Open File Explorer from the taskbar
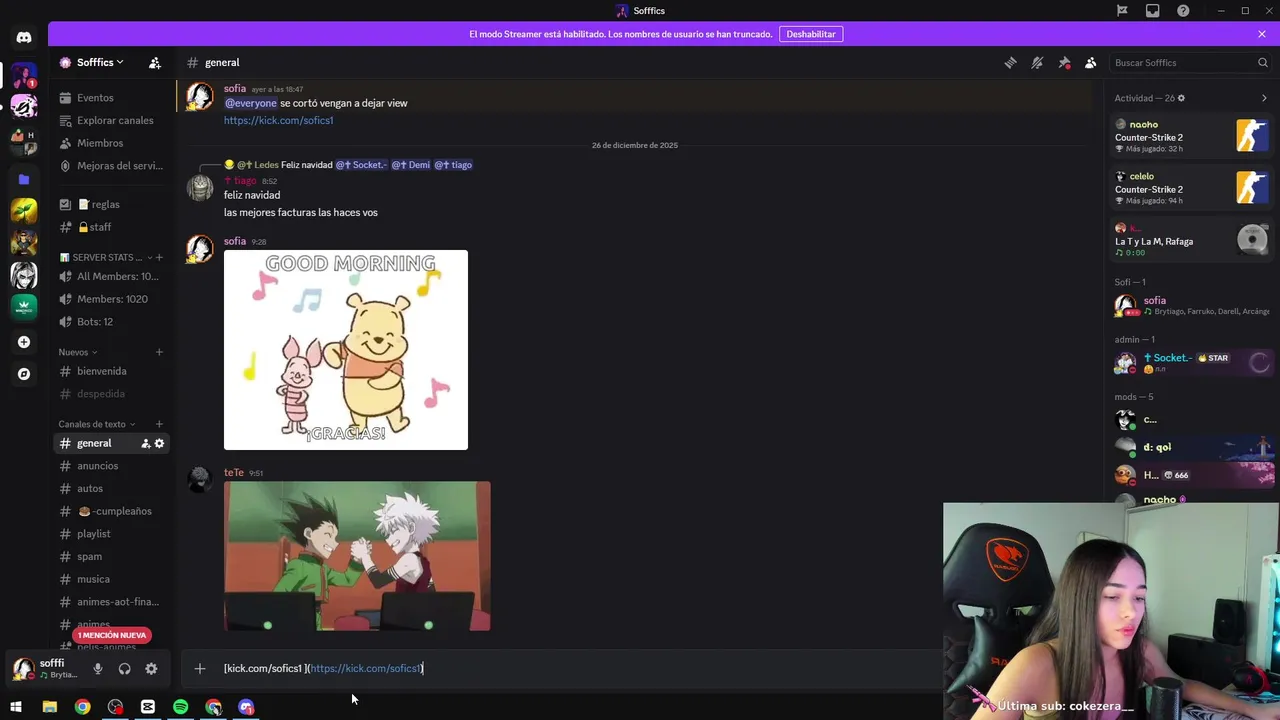Viewport: 1280px width, 720px height. pos(50,707)
